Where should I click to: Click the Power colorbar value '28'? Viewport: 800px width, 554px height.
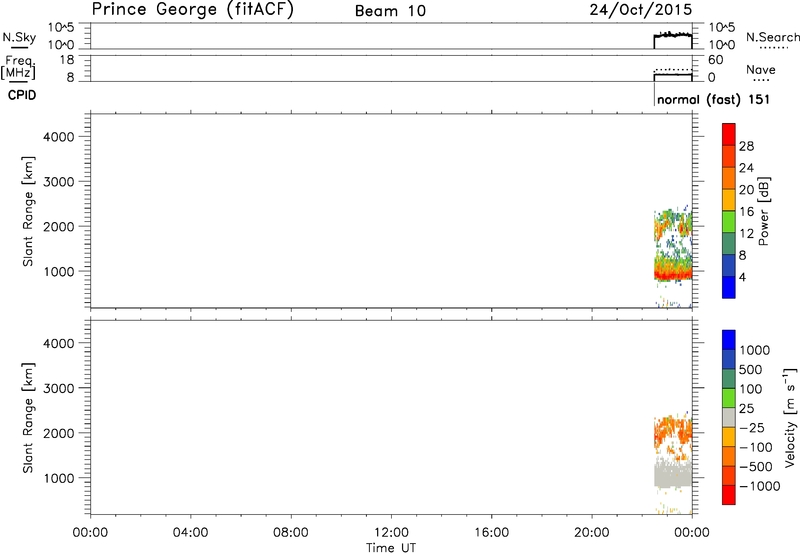(746, 146)
